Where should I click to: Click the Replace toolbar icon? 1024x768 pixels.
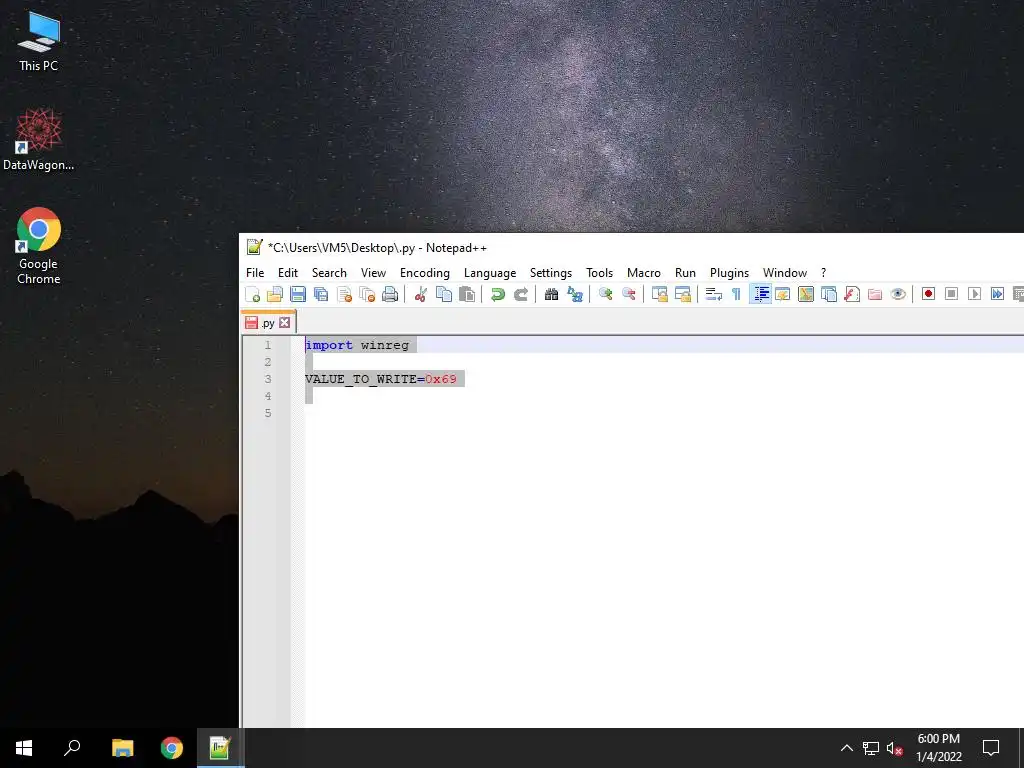(575, 294)
